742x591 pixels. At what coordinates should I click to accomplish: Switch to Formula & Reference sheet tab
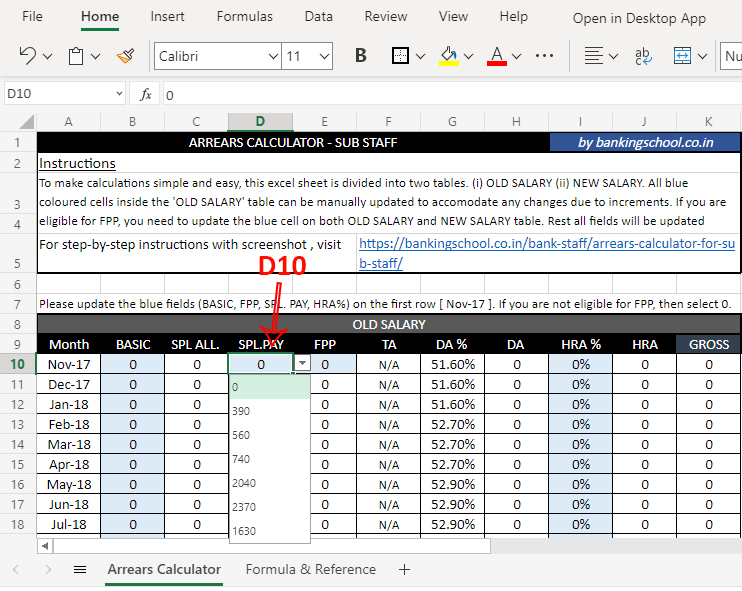[x=311, y=570]
